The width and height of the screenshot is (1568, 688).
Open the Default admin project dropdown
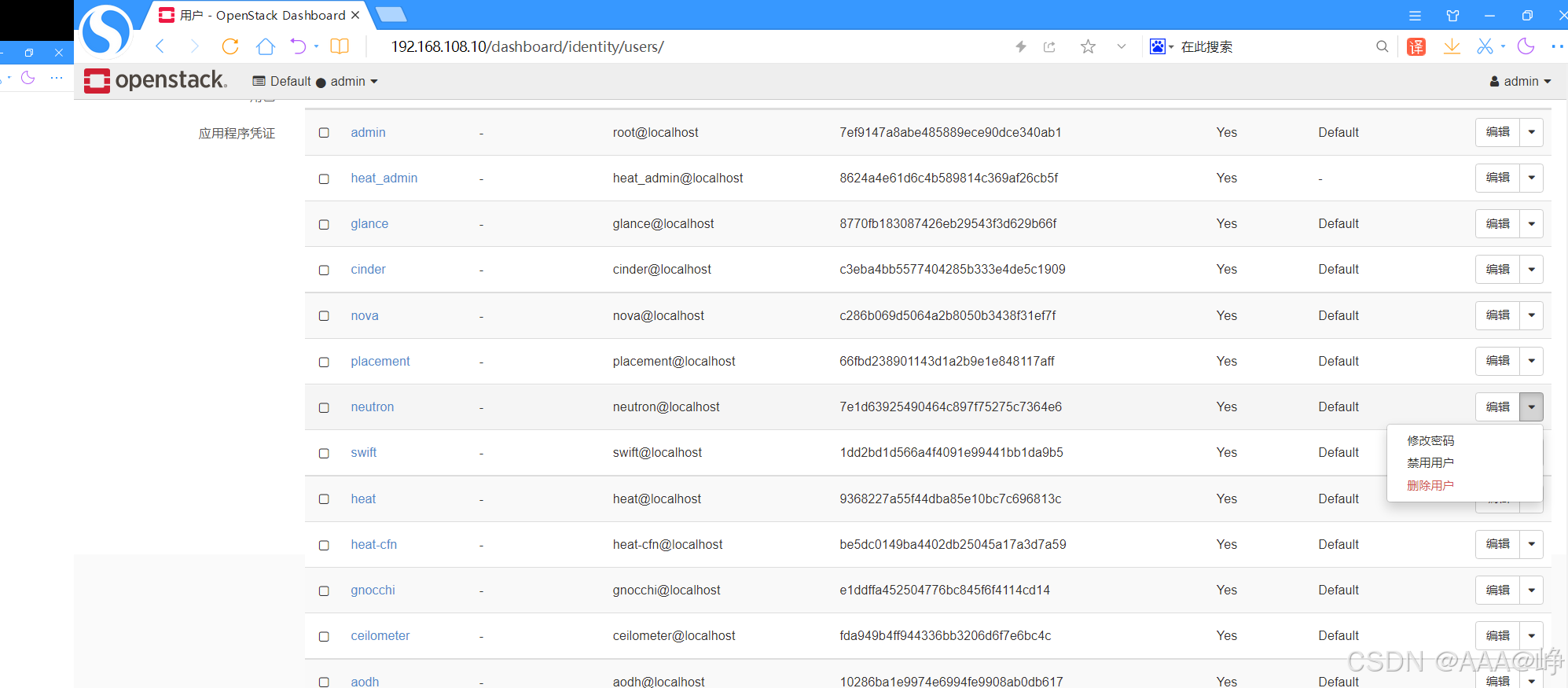[315, 81]
